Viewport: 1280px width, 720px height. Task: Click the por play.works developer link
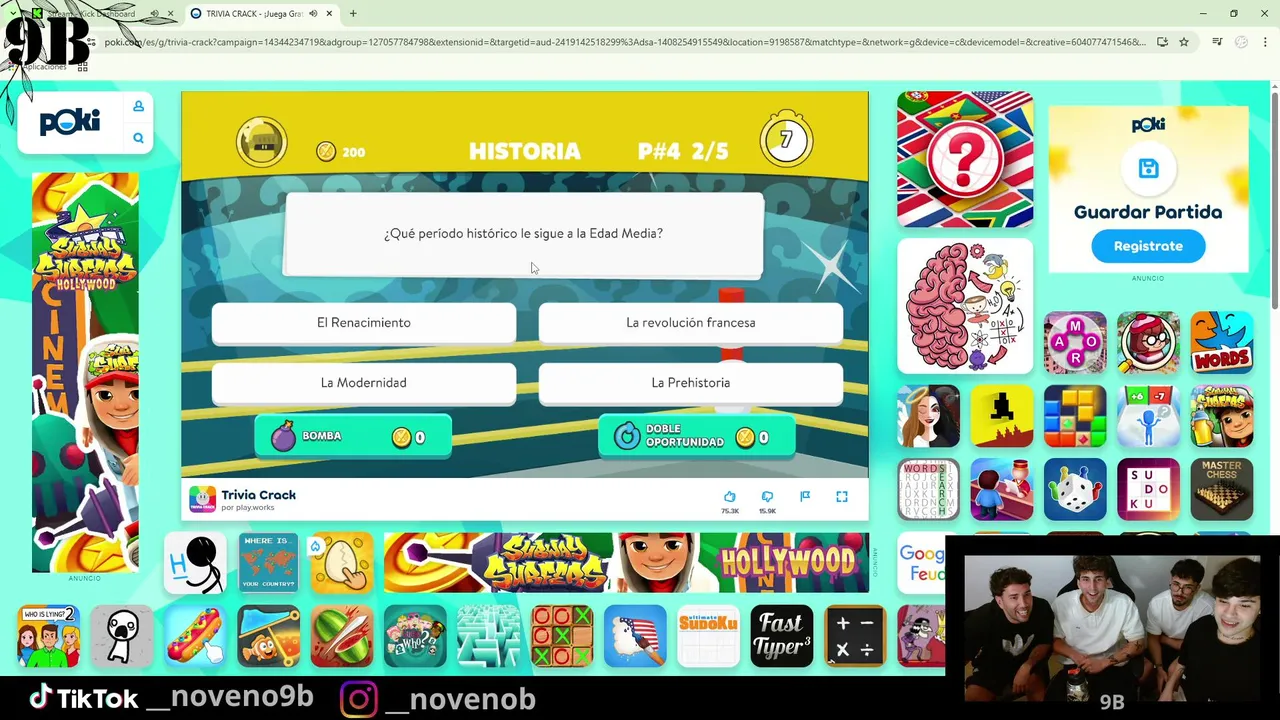click(246, 508)
